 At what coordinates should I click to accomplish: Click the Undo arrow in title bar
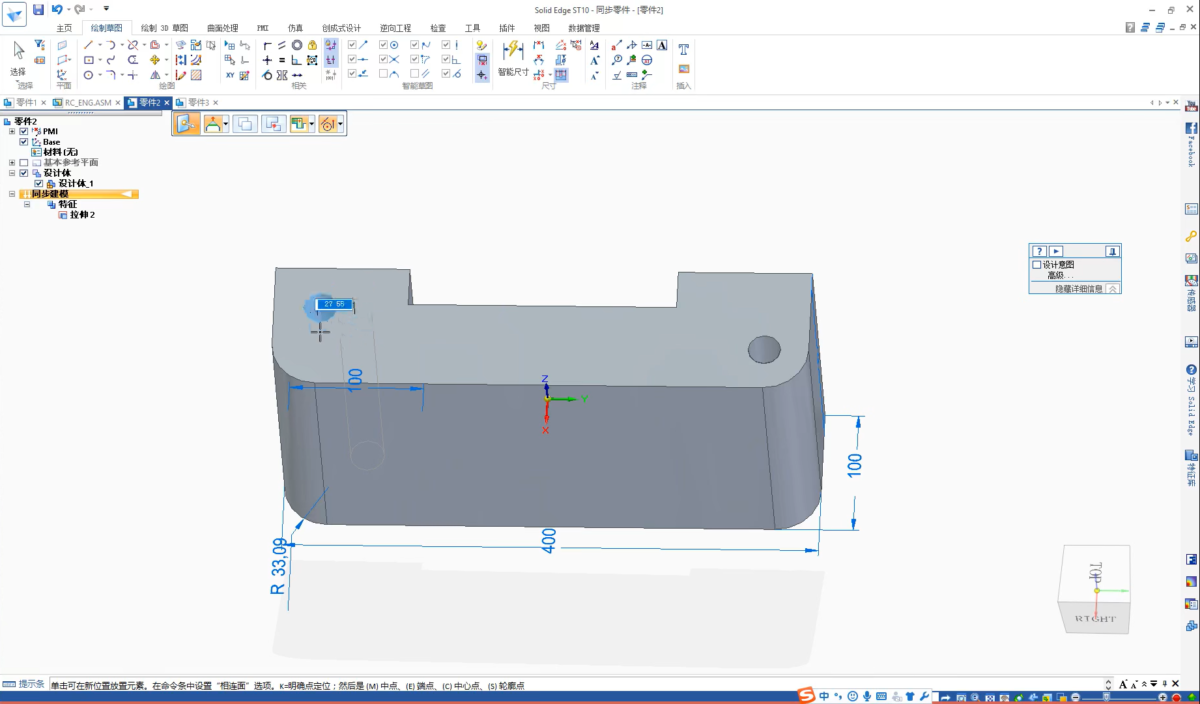coord(57,9)
